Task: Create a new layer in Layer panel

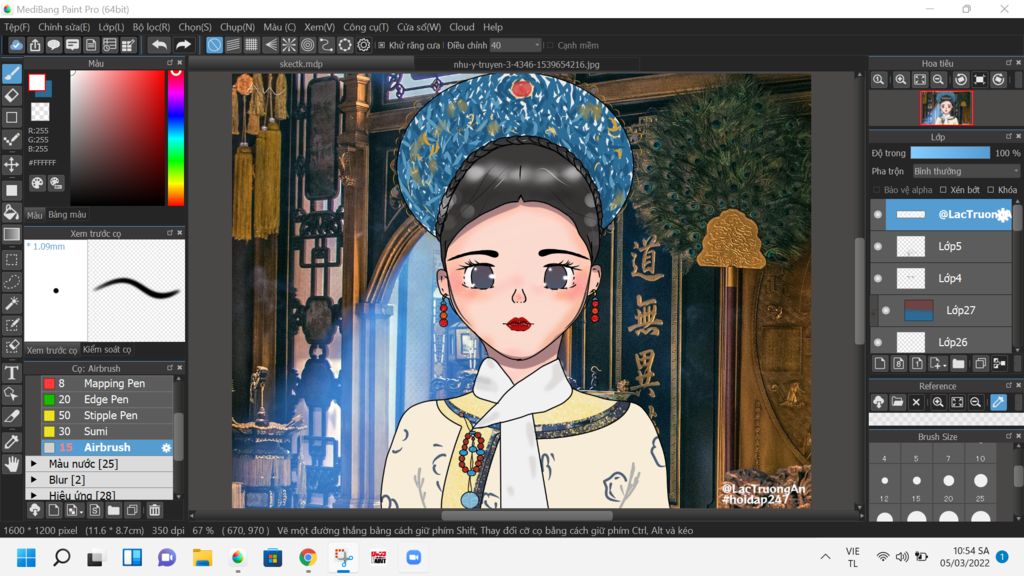Action: [x=880, y=364]
